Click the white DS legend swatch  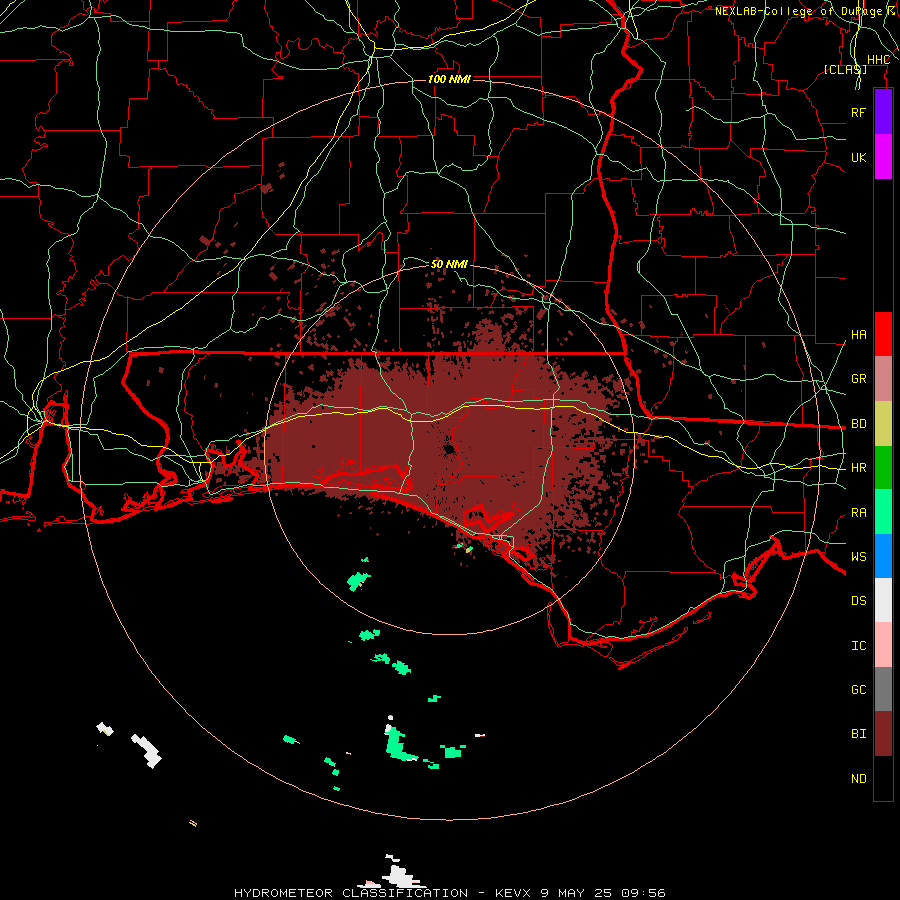pyautogui.click(x=883, y=600)
